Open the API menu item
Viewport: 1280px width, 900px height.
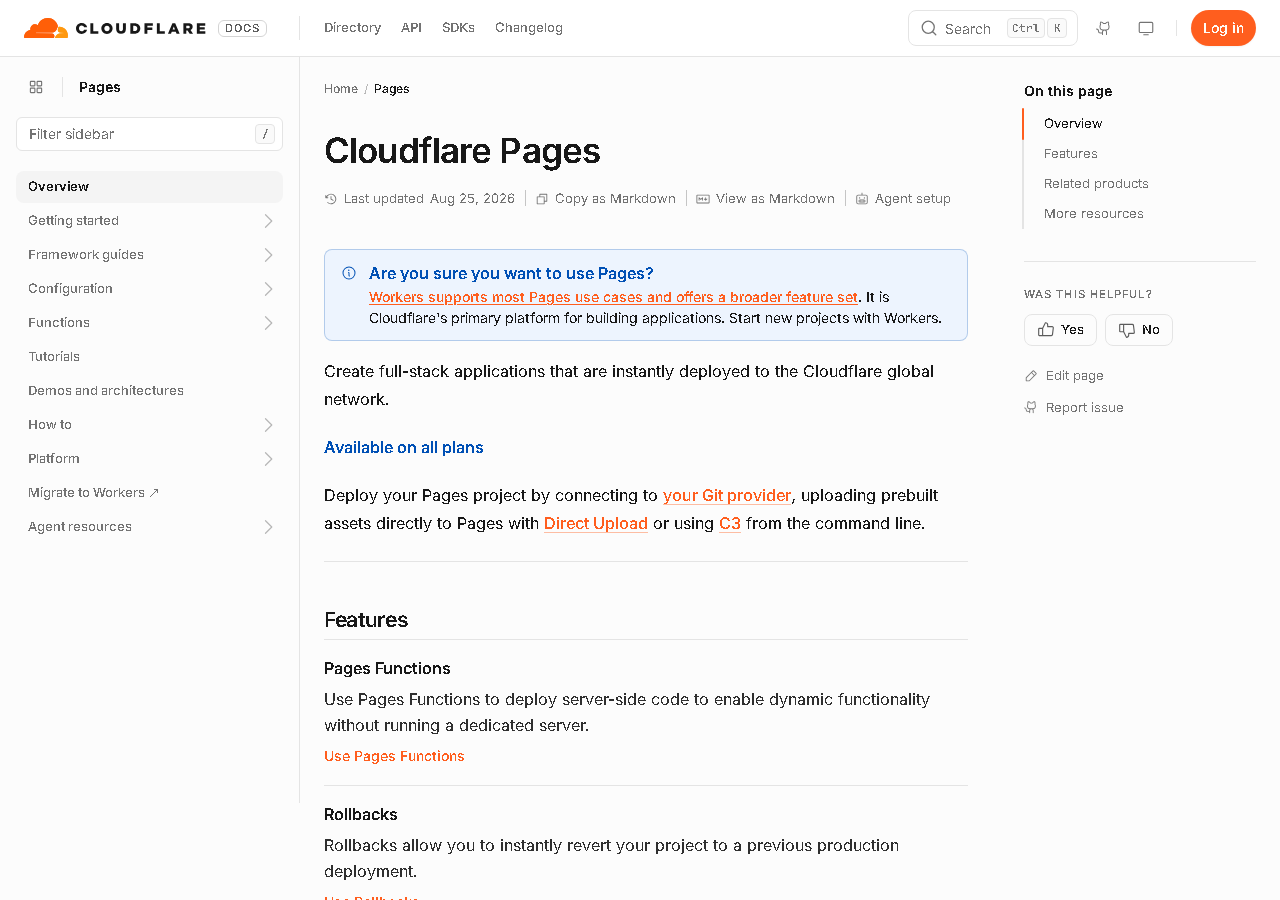tap(411, 28)
